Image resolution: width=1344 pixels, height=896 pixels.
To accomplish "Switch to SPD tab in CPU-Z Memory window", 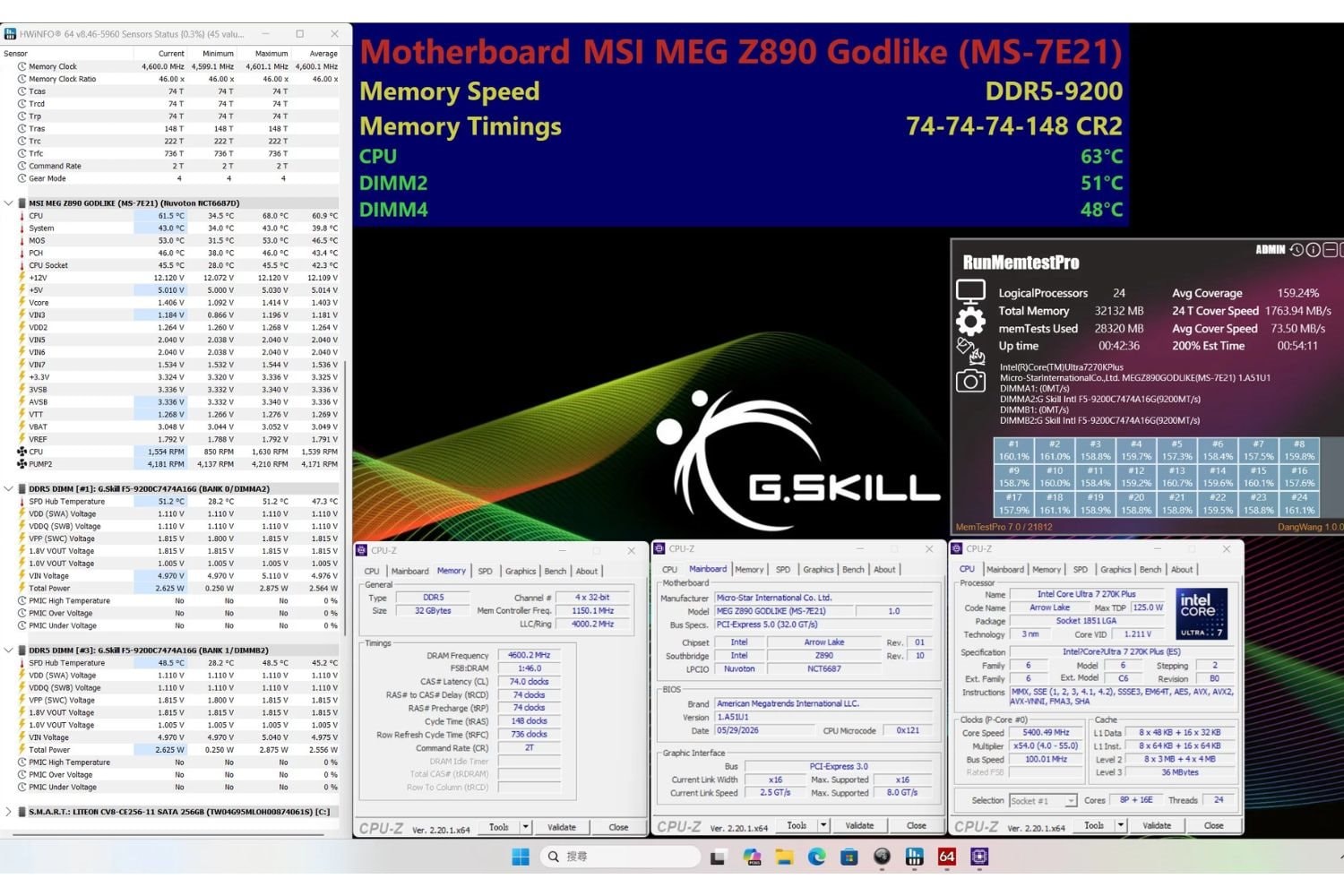I will click(x=485, y=571).
